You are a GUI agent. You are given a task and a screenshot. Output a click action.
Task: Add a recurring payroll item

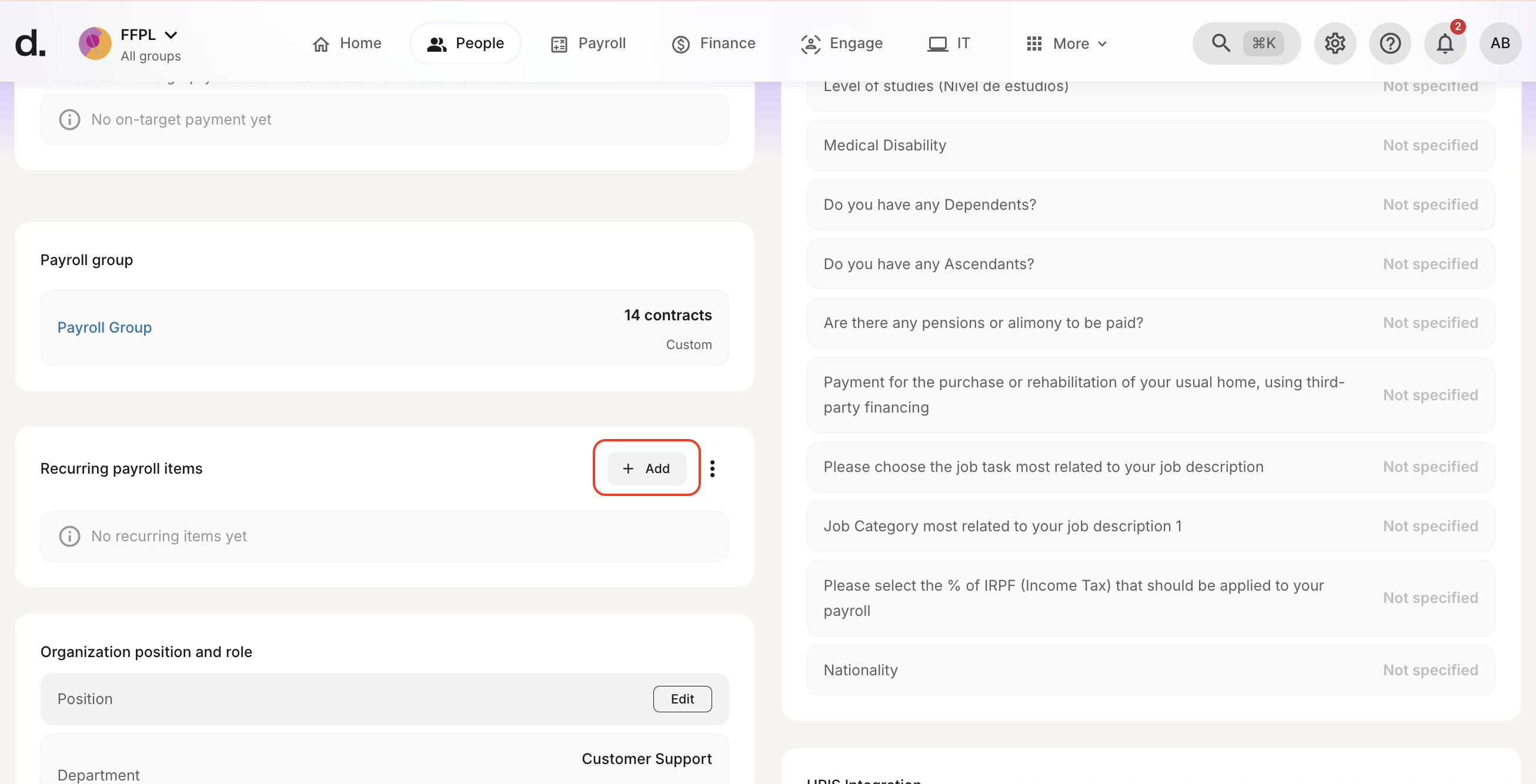[646, 468]
